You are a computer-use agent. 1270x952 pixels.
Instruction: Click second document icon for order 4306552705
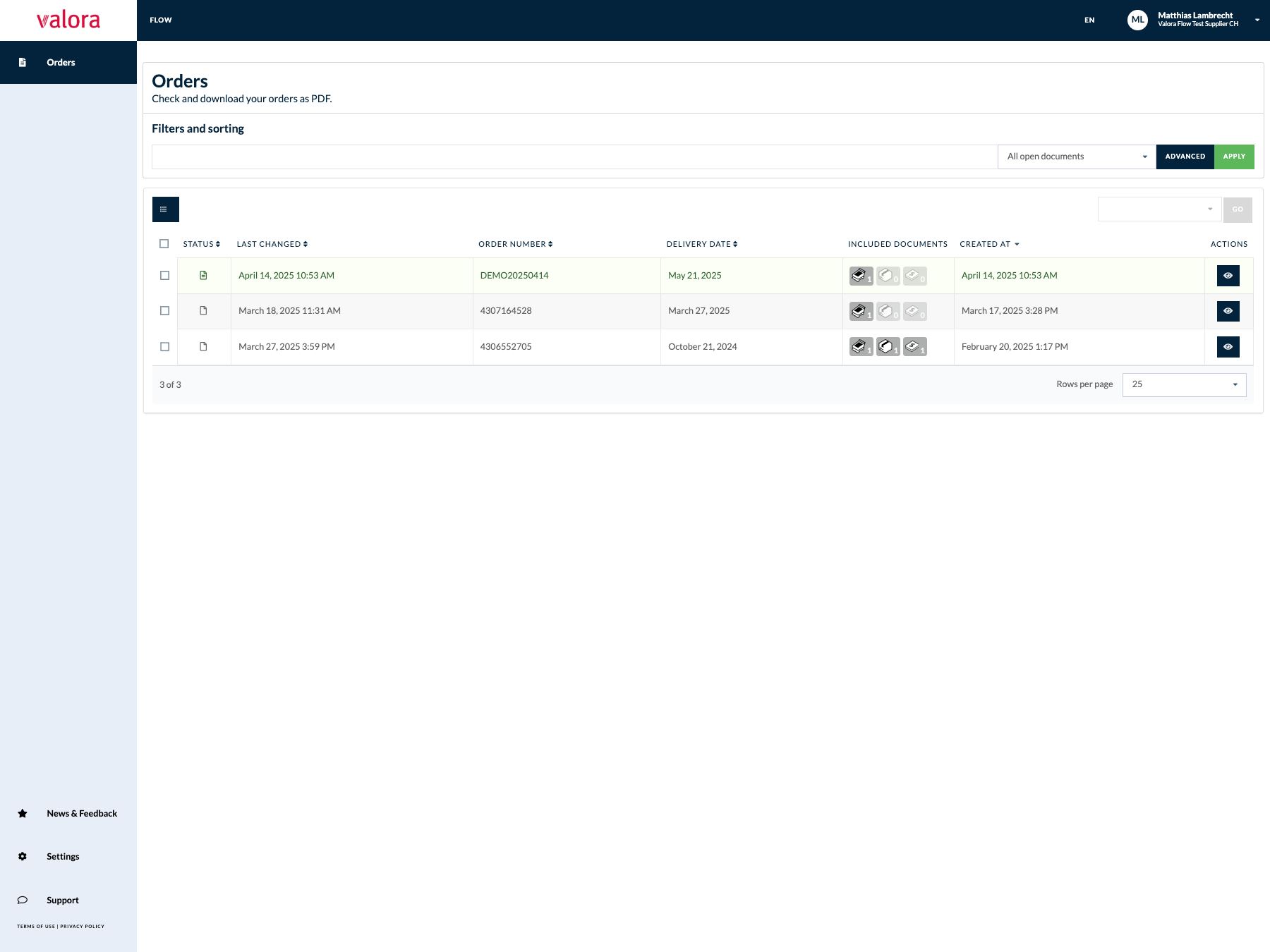(x=888, y=347)
